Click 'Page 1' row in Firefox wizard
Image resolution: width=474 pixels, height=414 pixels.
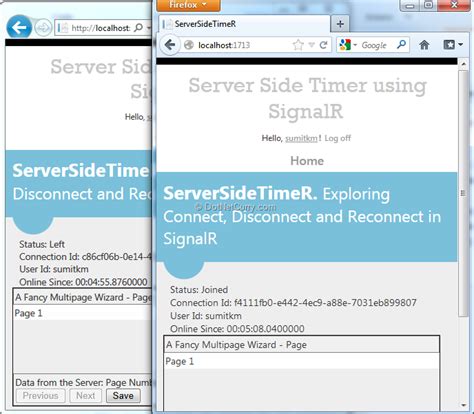(302, 361)
